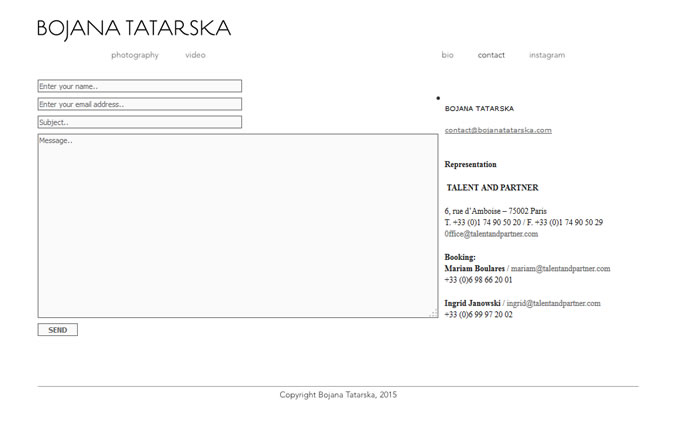Open the instagram link in navigation
The height and width of the screenshot is (445, 675).
point(547,55)
